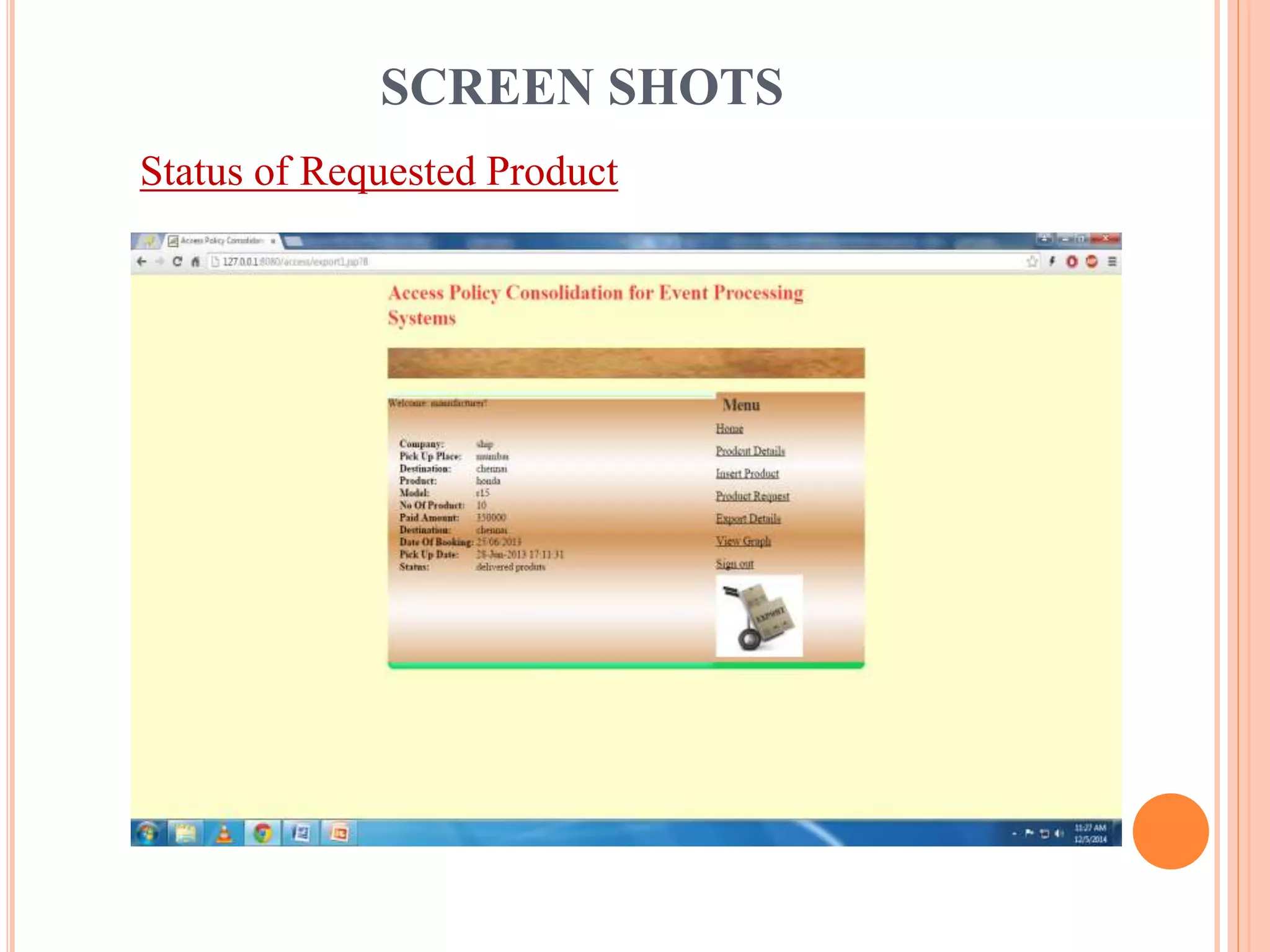
Task: Click the export hand truck image
Action: [759, 615]
